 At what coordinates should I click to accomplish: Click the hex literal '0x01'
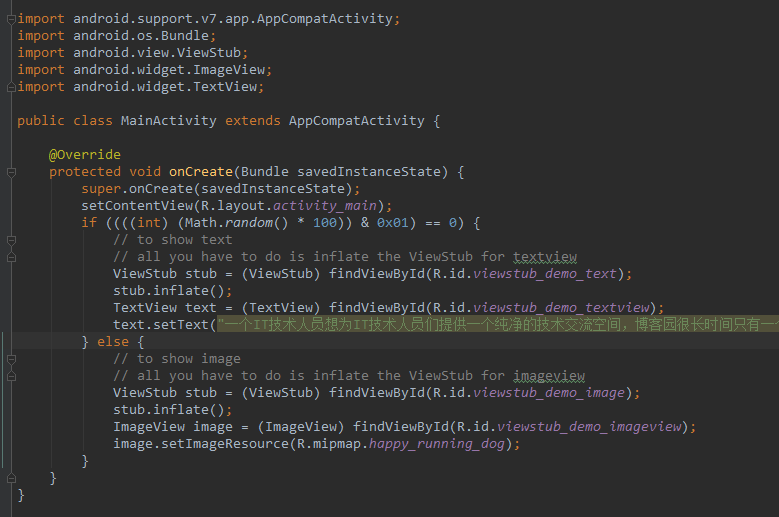(x=392, y=222)
